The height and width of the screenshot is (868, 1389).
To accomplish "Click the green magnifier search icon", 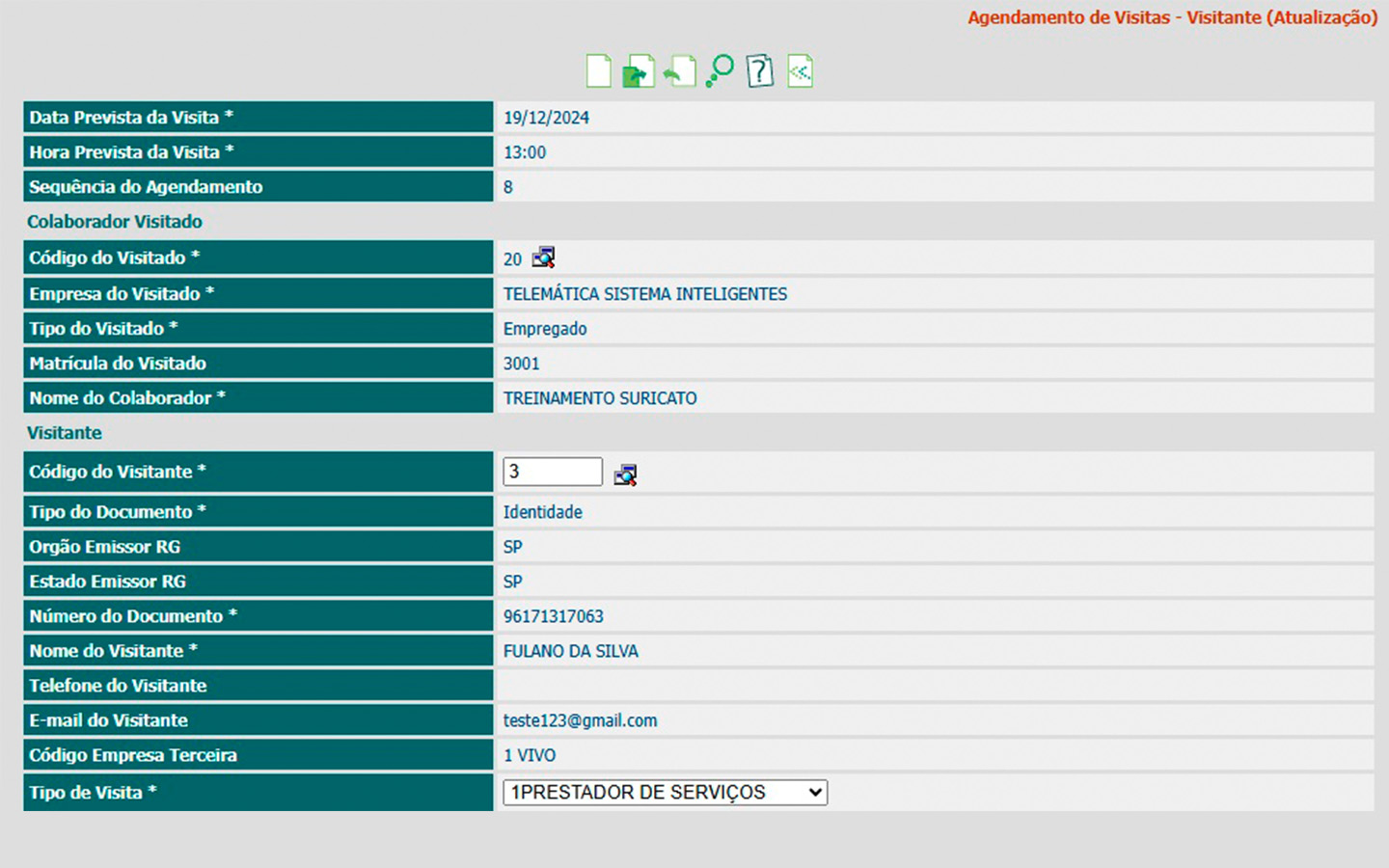I will pyautogui.click(x=720, y=71).
